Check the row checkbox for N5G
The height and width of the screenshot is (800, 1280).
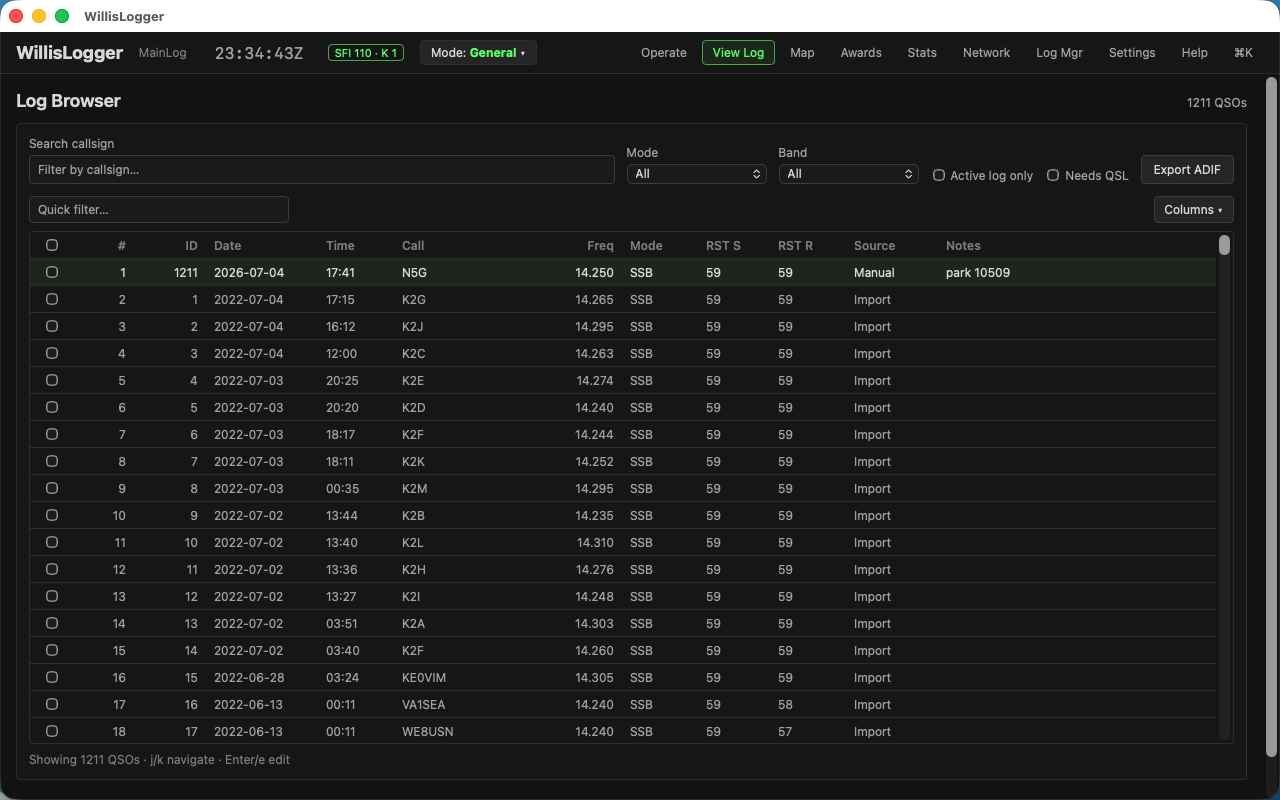[52, 272]
